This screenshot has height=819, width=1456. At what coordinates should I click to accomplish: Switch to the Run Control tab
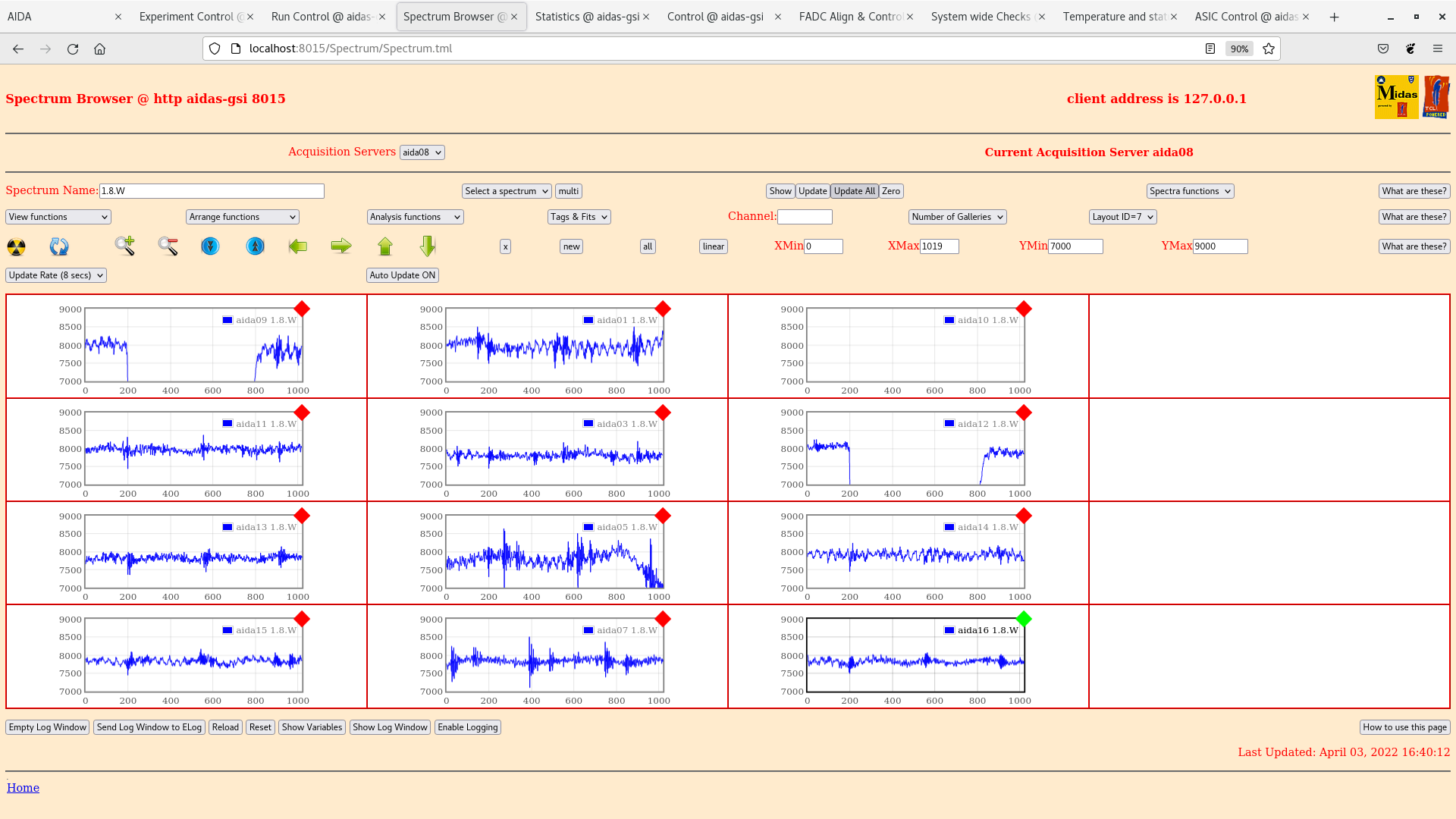322,17
